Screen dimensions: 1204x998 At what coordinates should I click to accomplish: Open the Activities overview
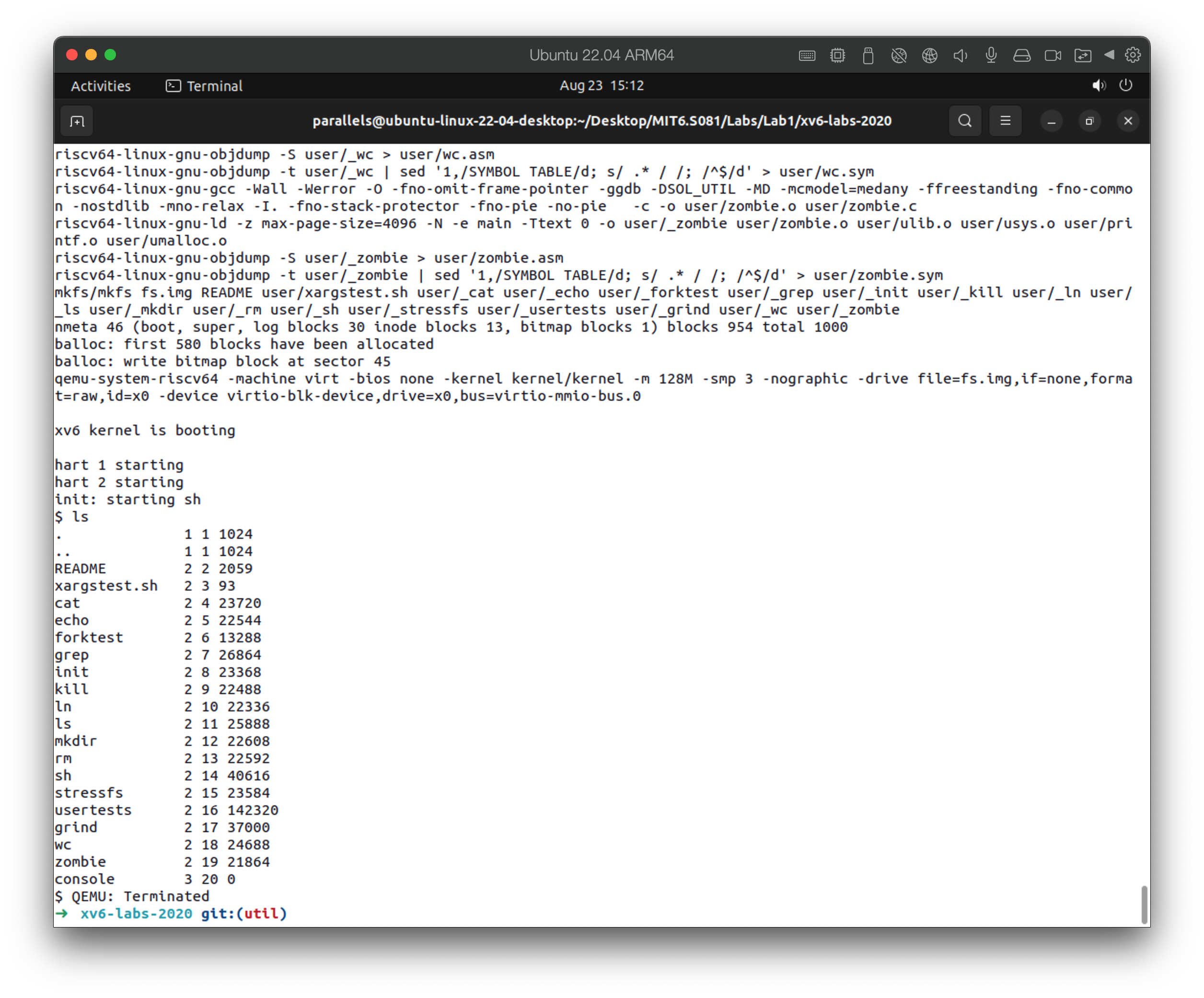100,85
